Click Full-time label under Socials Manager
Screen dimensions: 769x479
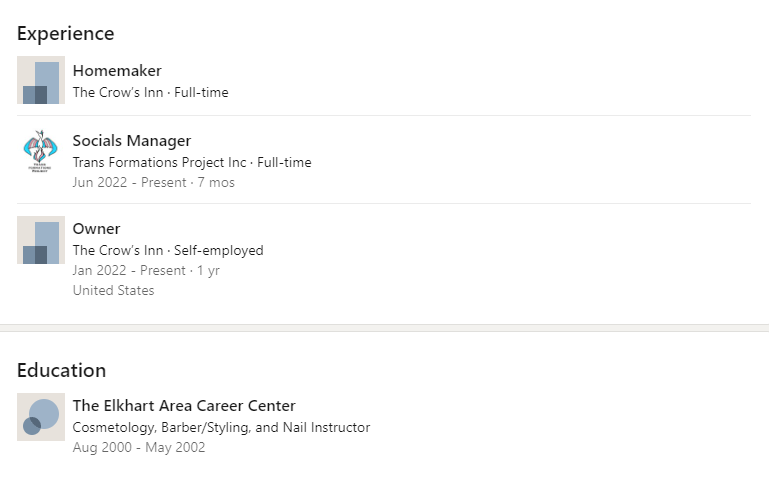[x=285, y=163]
